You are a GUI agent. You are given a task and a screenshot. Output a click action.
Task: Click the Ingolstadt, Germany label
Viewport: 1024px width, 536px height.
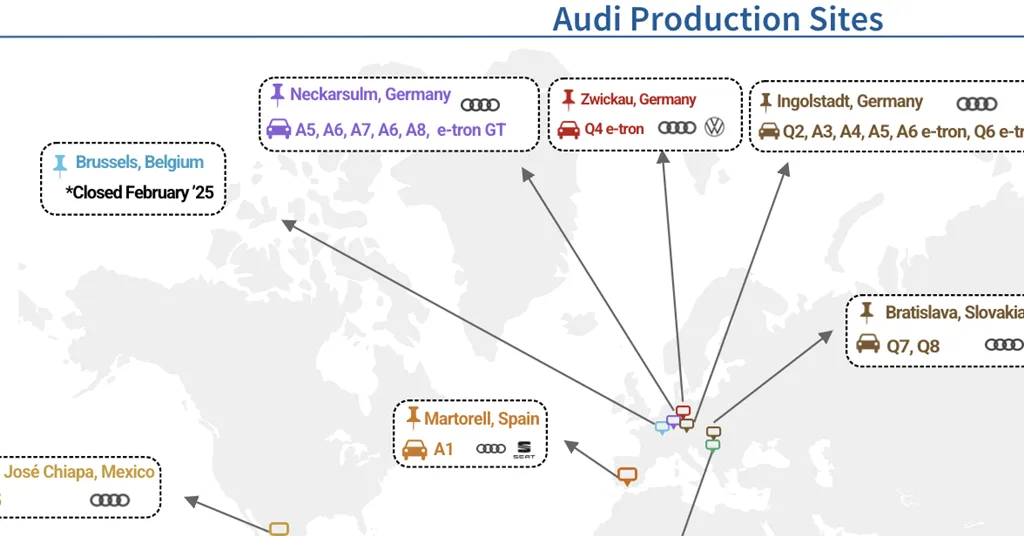tap(850, 102)
